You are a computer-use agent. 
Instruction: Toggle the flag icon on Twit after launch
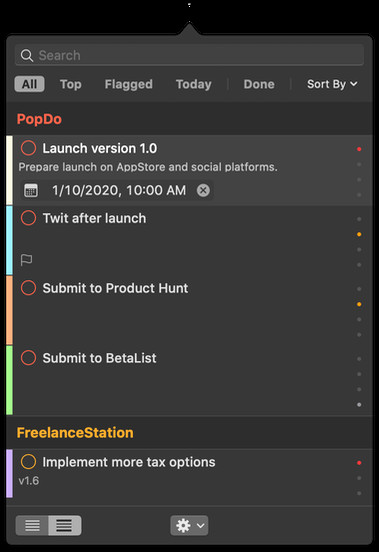click(26, 260)
